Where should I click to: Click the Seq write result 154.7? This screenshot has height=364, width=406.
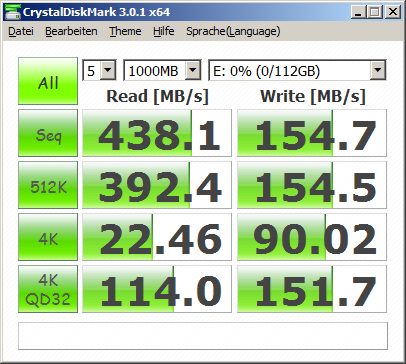[312, 133]
